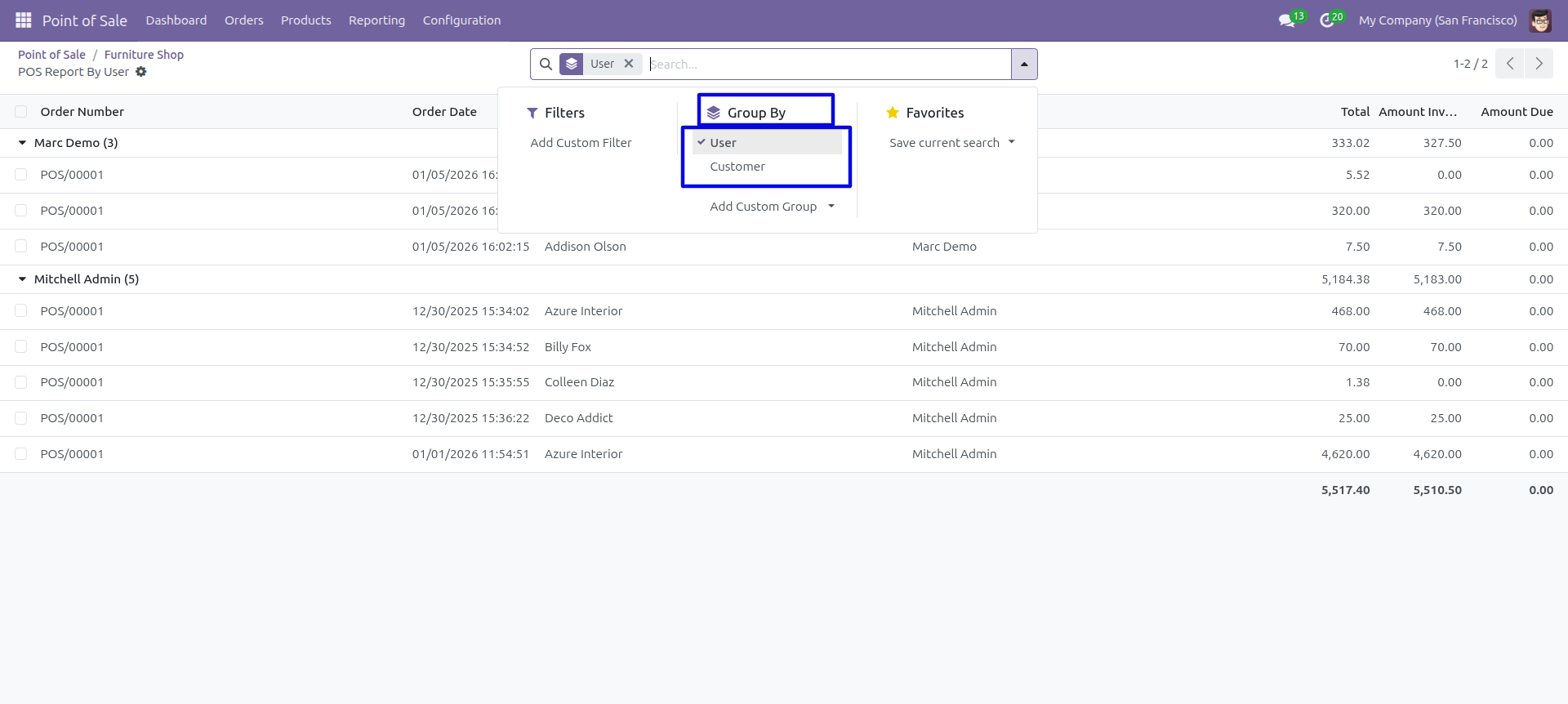This screenshot has height=704, width=1568.
Task: Sort by Amount Inv... column header
Action: click(1419, 112)
